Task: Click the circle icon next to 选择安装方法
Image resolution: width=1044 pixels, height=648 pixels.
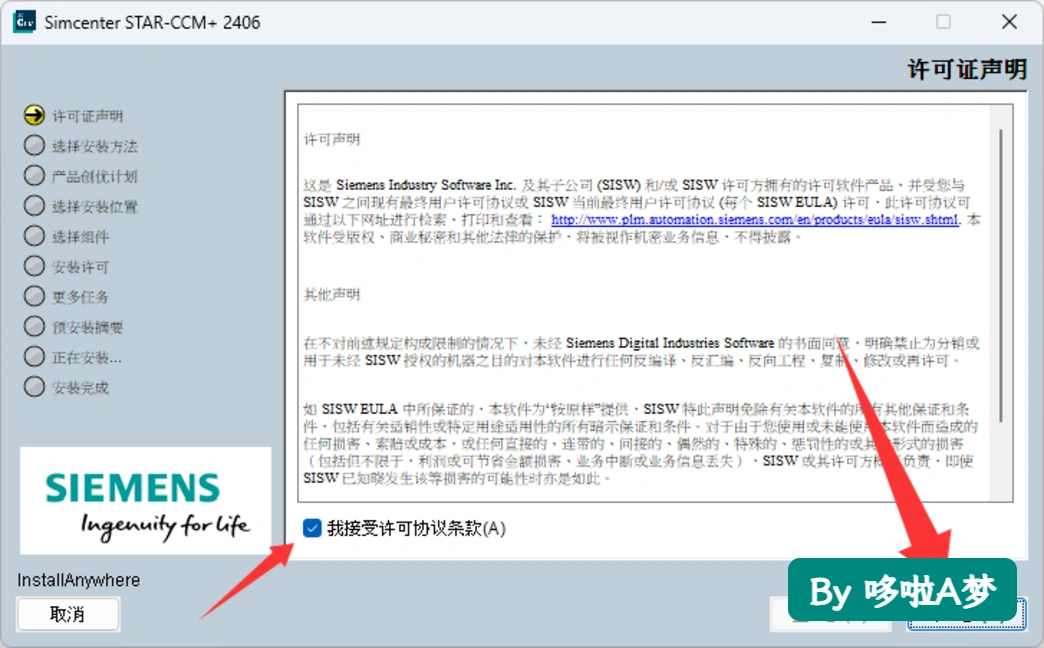Action: (x=34, y=145)
